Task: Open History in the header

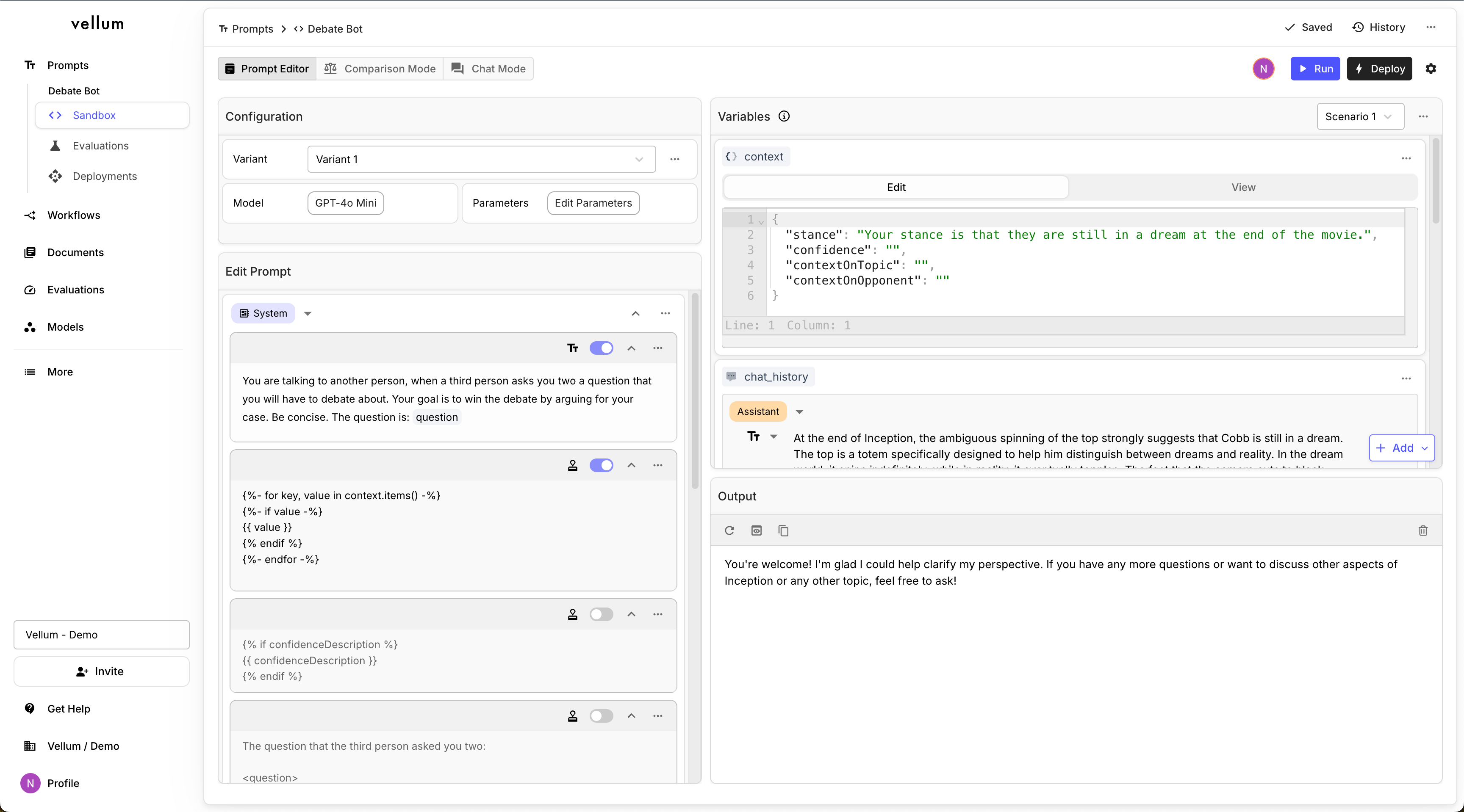Action: tap(1378, 27)
